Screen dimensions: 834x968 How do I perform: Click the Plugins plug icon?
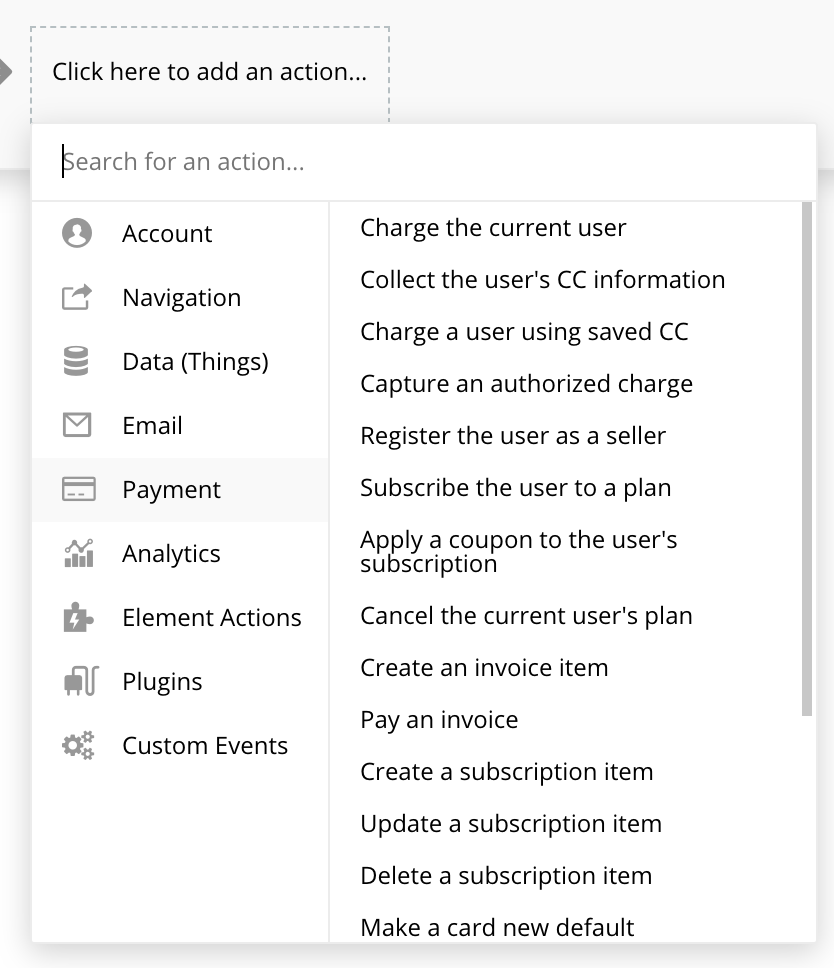coord(81,681)
